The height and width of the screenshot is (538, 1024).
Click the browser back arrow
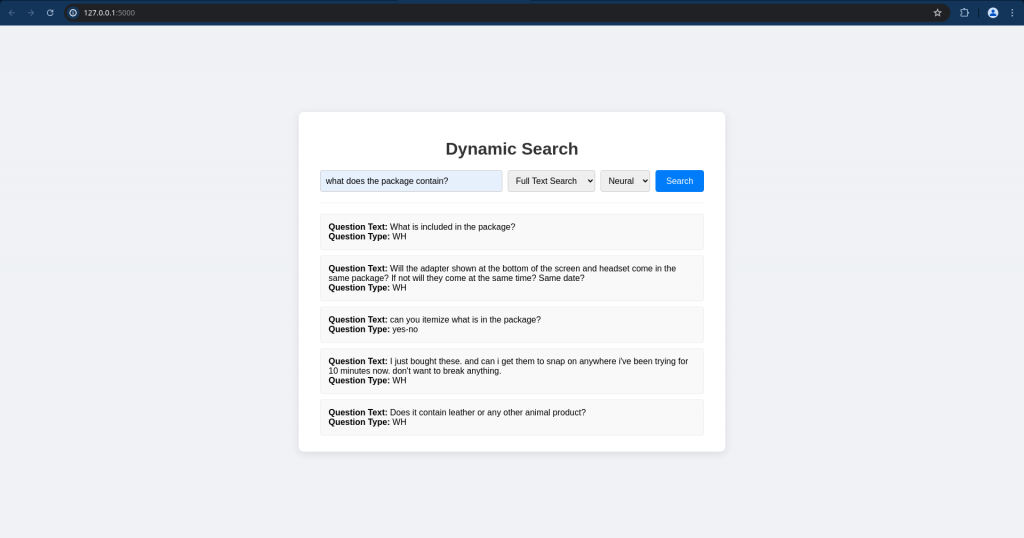[12, 13]
